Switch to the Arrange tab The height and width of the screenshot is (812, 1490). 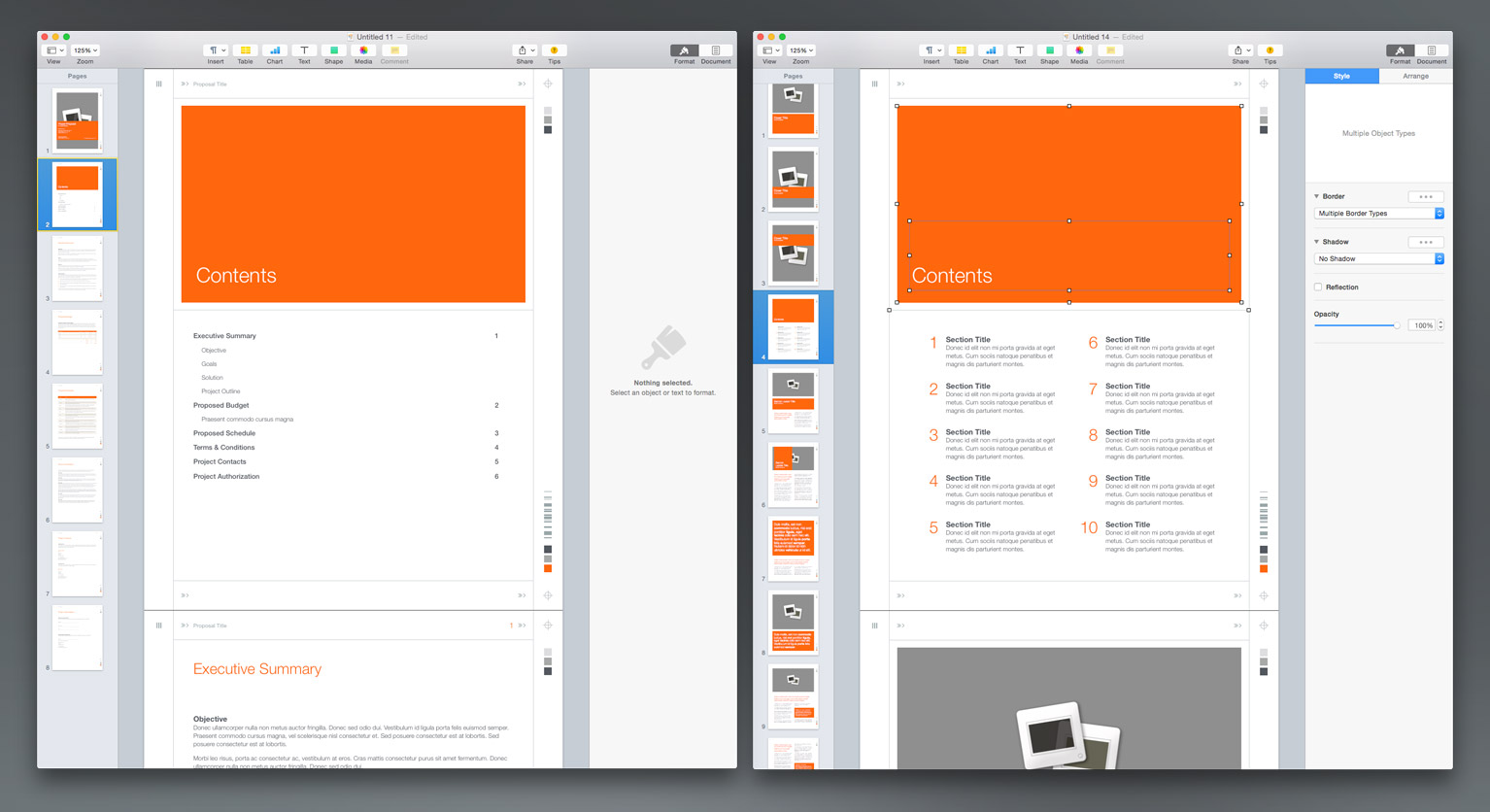1415,76
